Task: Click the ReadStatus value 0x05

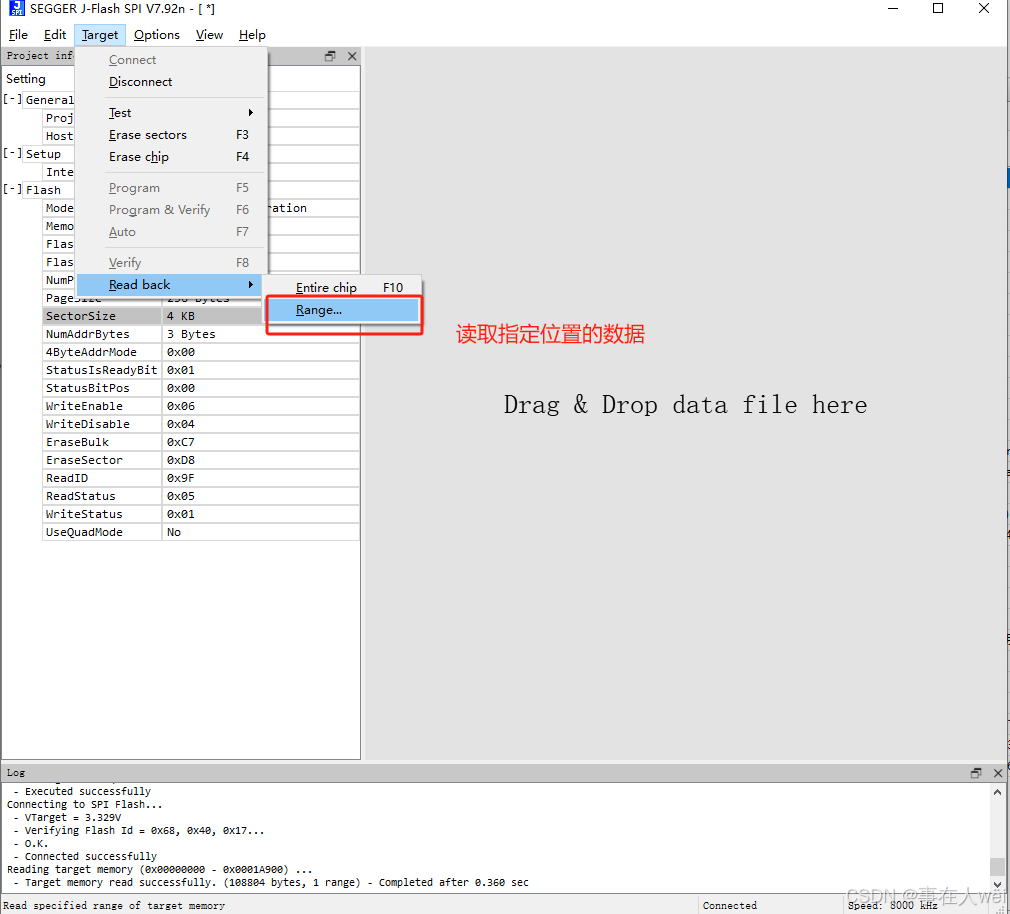Action: click(261, 497)
